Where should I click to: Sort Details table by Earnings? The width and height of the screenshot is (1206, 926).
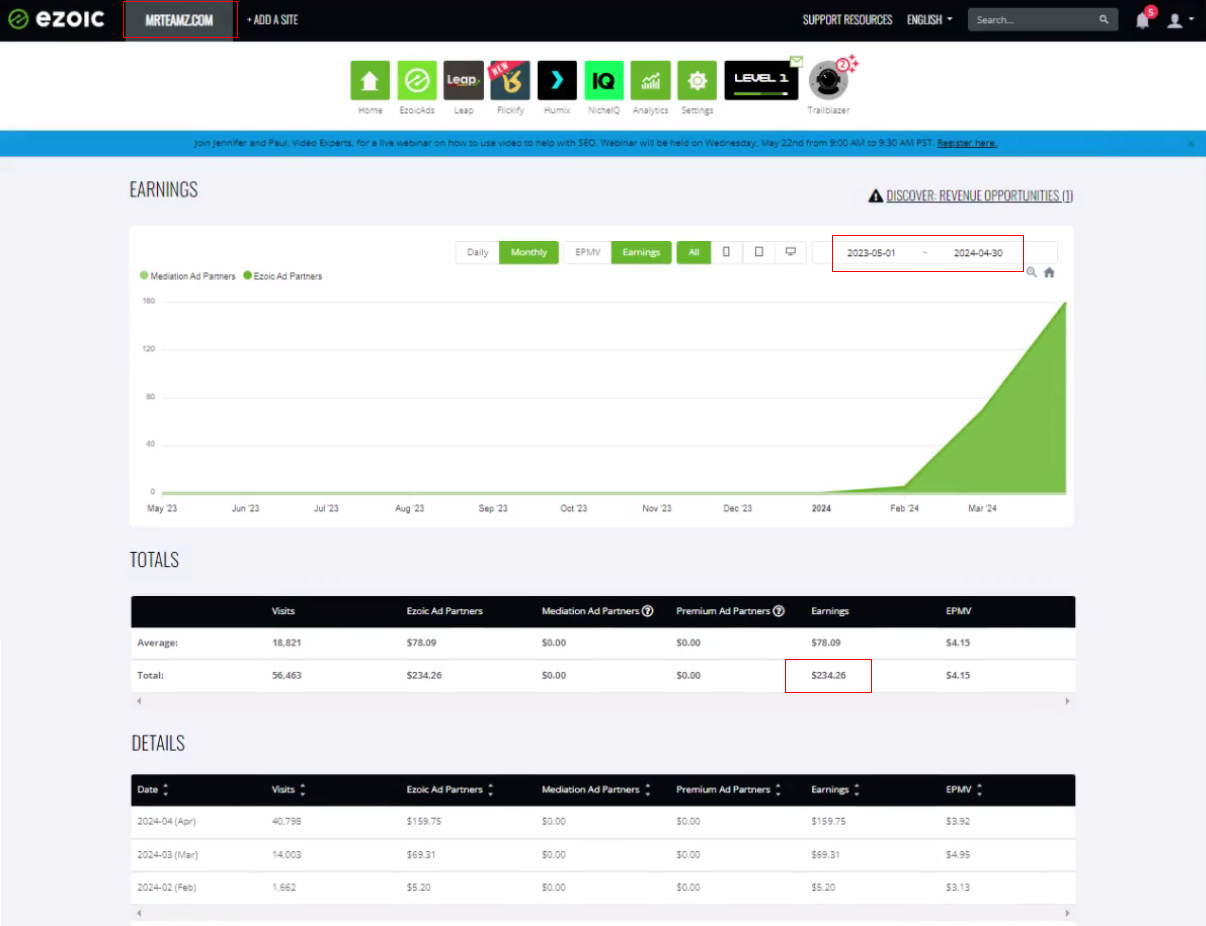(836, 790)
